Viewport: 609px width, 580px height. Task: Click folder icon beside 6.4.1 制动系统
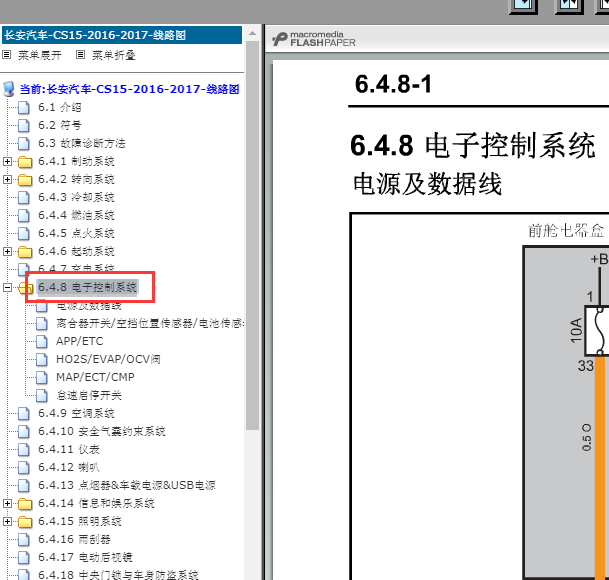25,162
